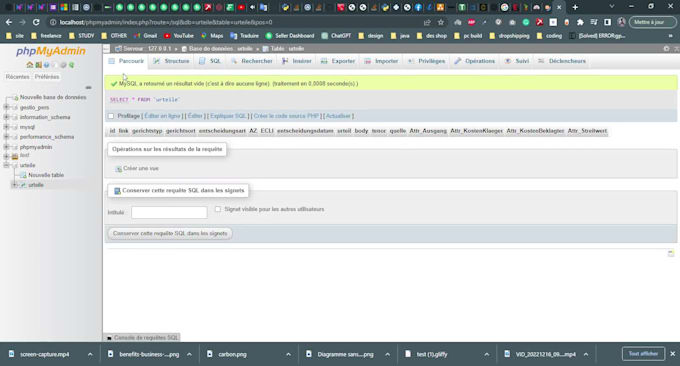Click the entscheidungsdatum column header
This screenshot has height=366, width=680.
[x=305, y=131]
